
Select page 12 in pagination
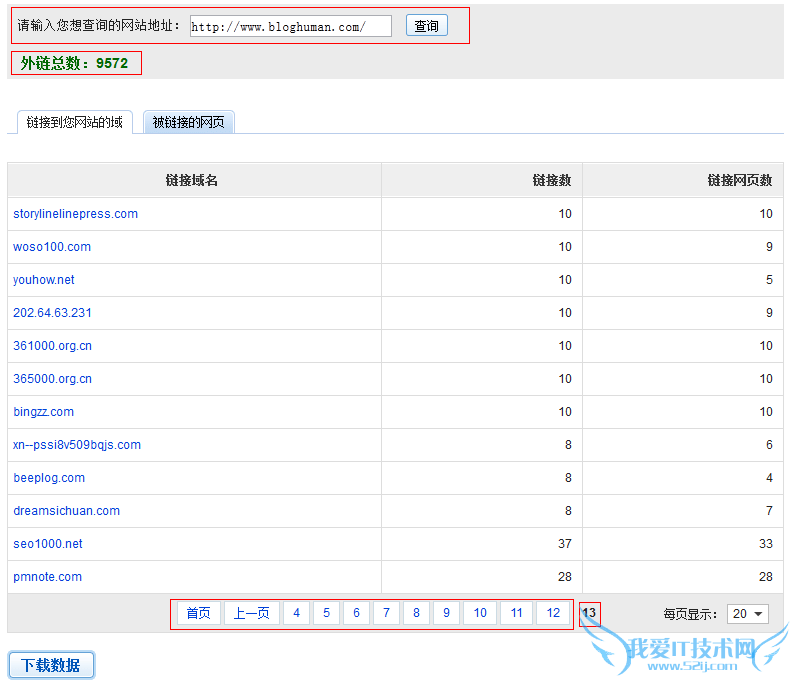[x=553, y=613]
